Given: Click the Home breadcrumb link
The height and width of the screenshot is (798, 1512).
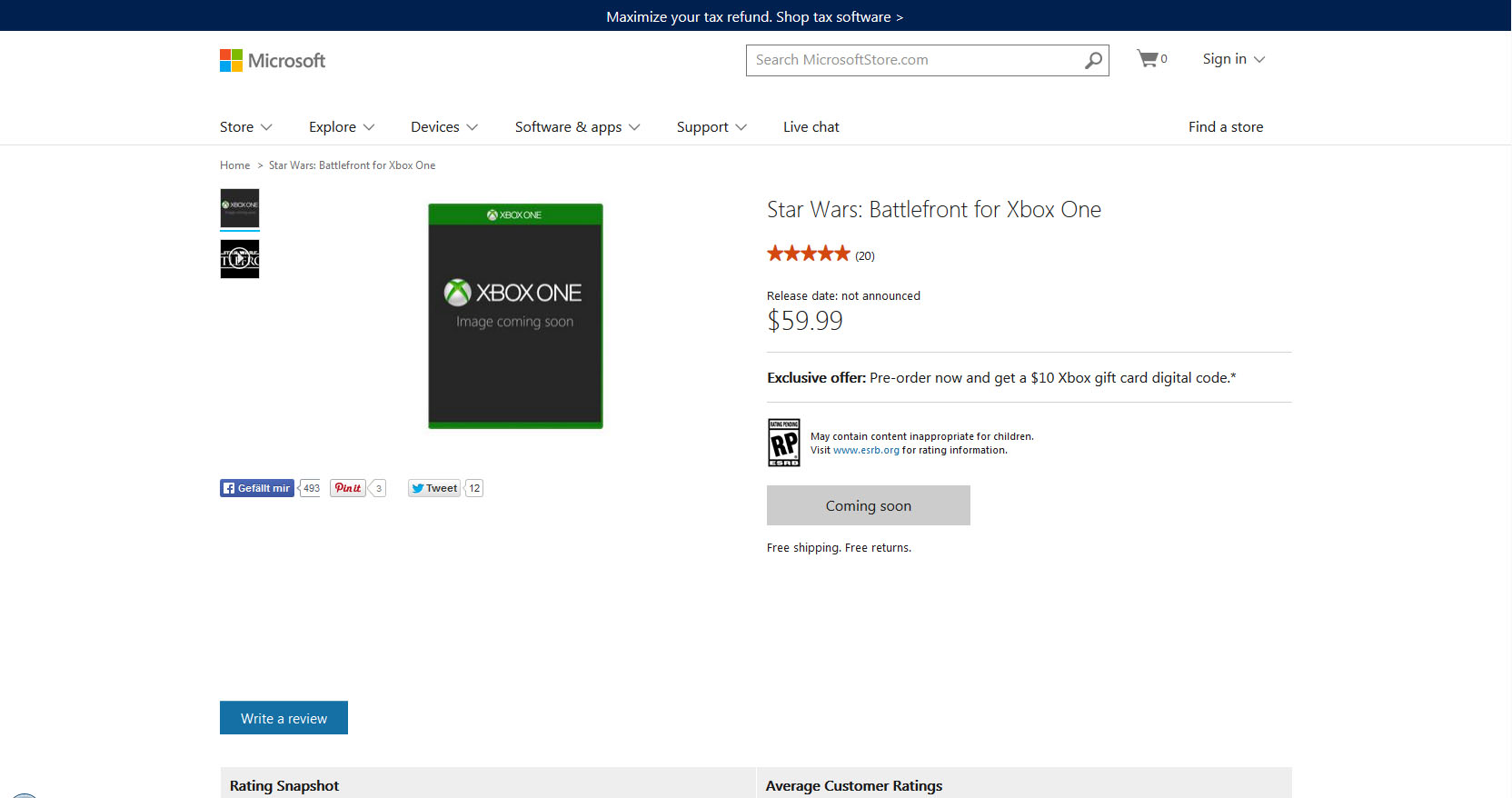Looking at the screenshot, I should pyautogui.click(x=234, y=165).
